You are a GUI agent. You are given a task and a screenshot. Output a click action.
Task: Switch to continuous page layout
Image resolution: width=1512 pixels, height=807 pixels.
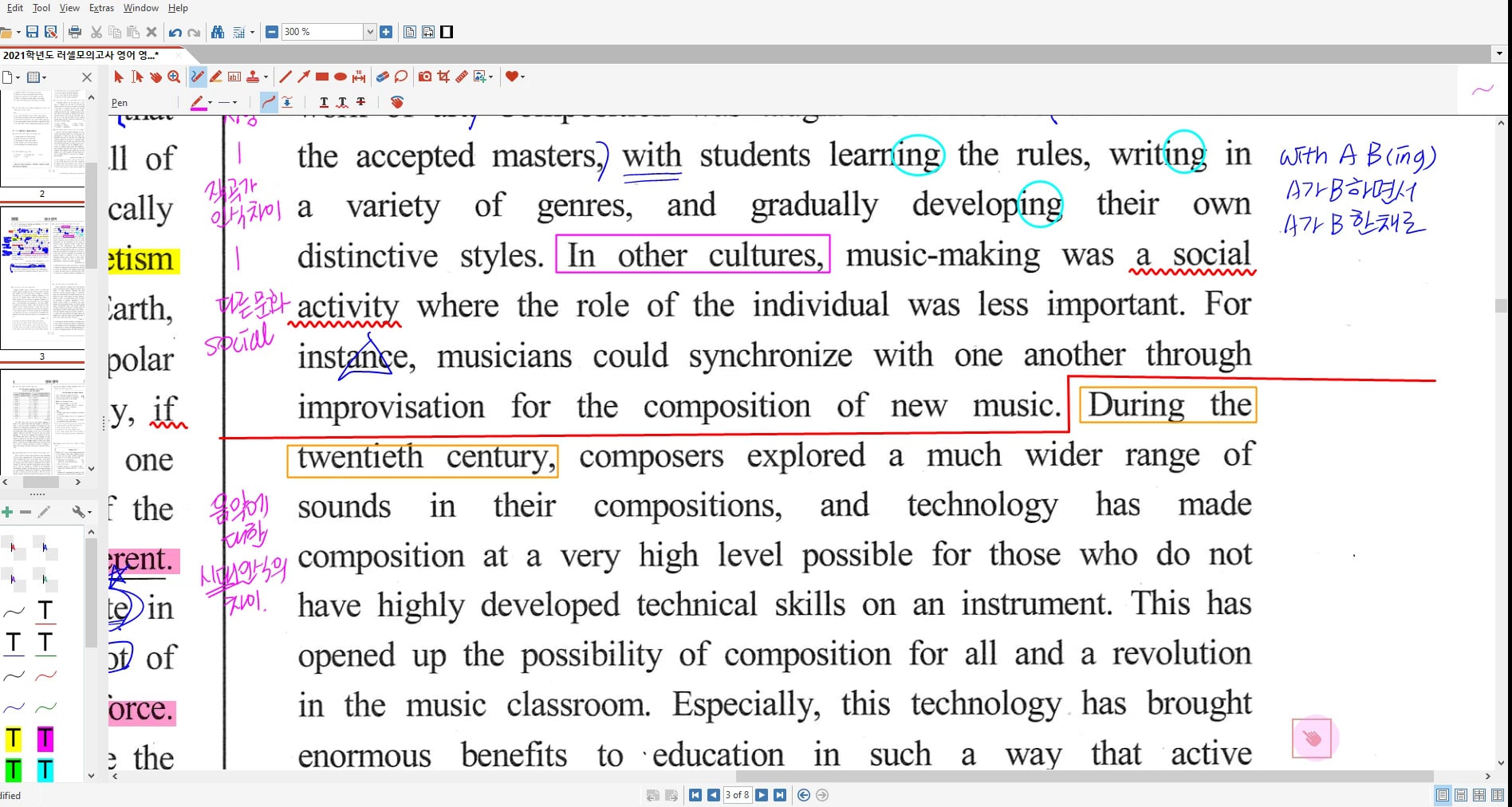pyautogui.click(x=1461, y=795)
